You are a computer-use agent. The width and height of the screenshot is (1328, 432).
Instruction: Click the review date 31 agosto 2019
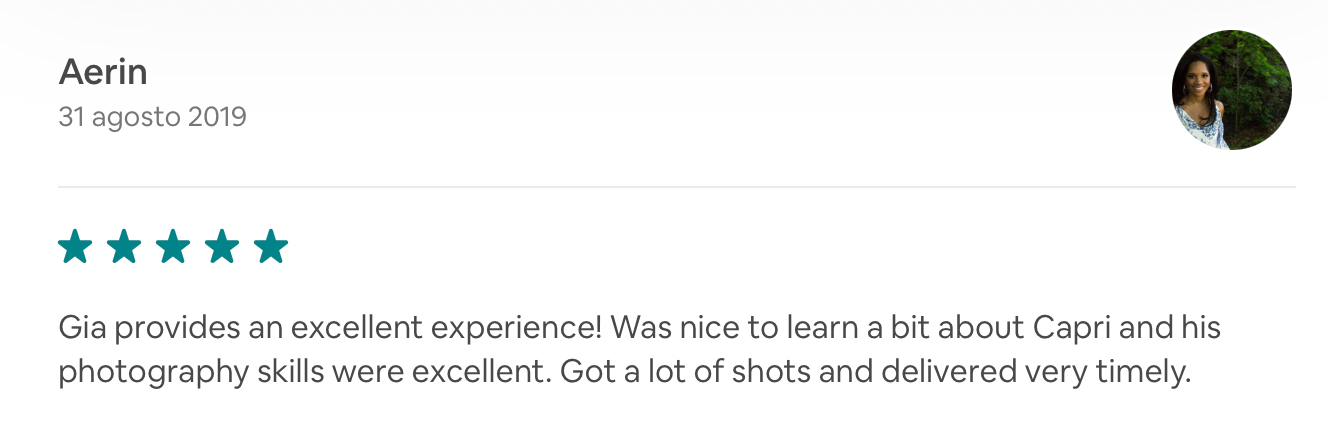(152, 117)
